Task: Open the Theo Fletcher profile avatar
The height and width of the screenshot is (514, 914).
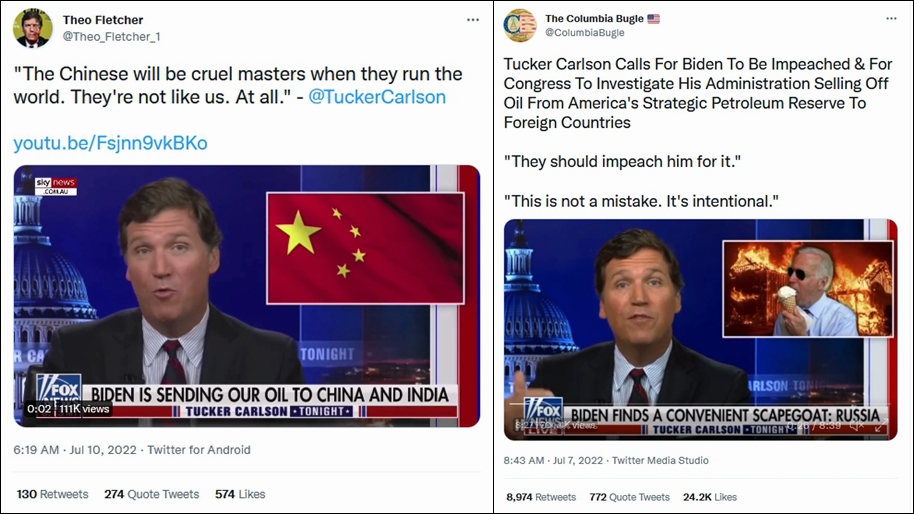Action: [x=33, y=28]
